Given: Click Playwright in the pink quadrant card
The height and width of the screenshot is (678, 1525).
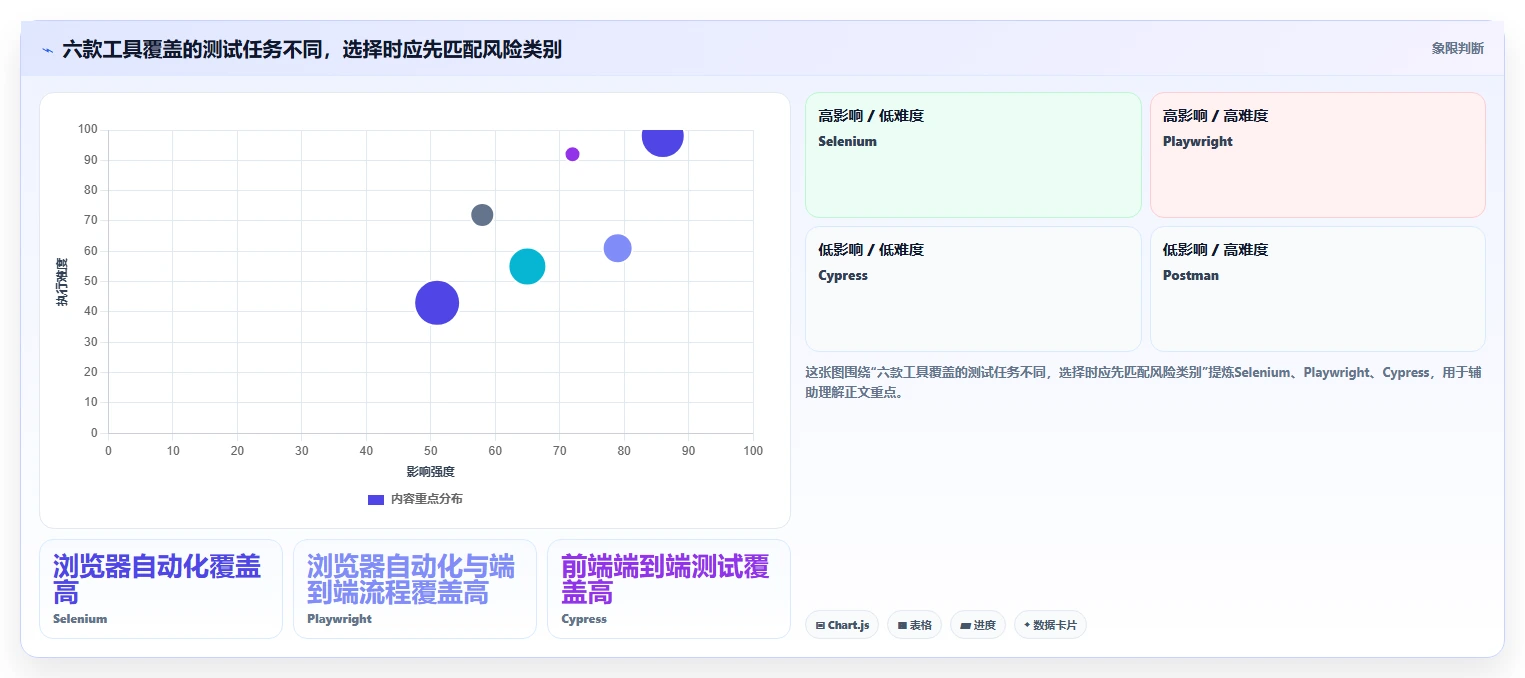Looking at the screenshot, I should point(1198,141).
